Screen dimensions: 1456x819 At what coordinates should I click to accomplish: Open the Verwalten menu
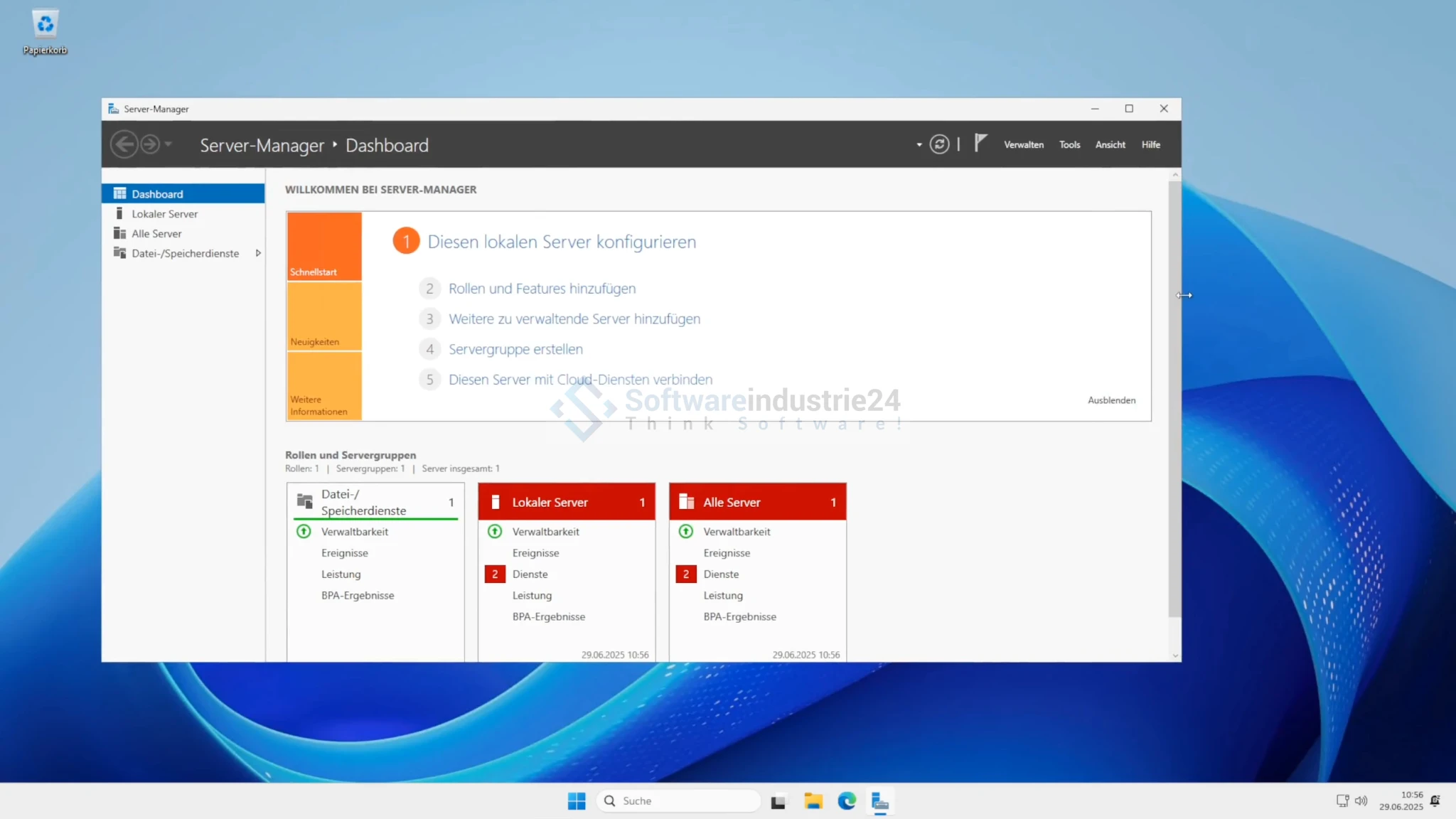coord(1023,145)
